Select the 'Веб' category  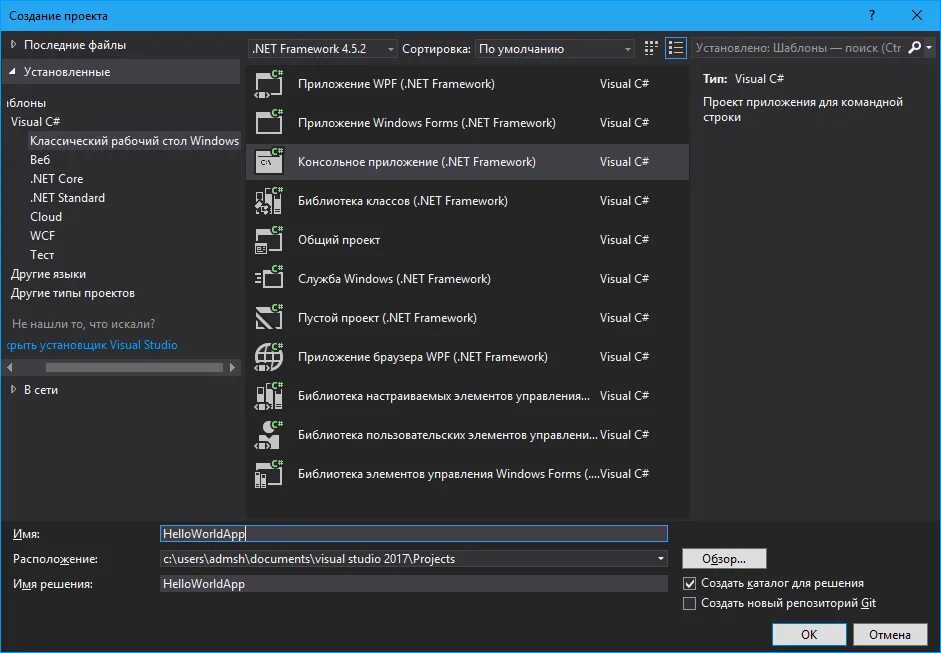pos(40,160)
